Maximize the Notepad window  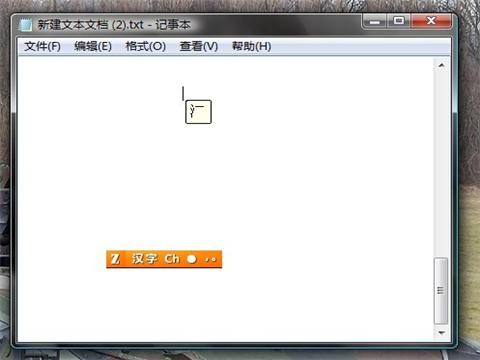399,21
